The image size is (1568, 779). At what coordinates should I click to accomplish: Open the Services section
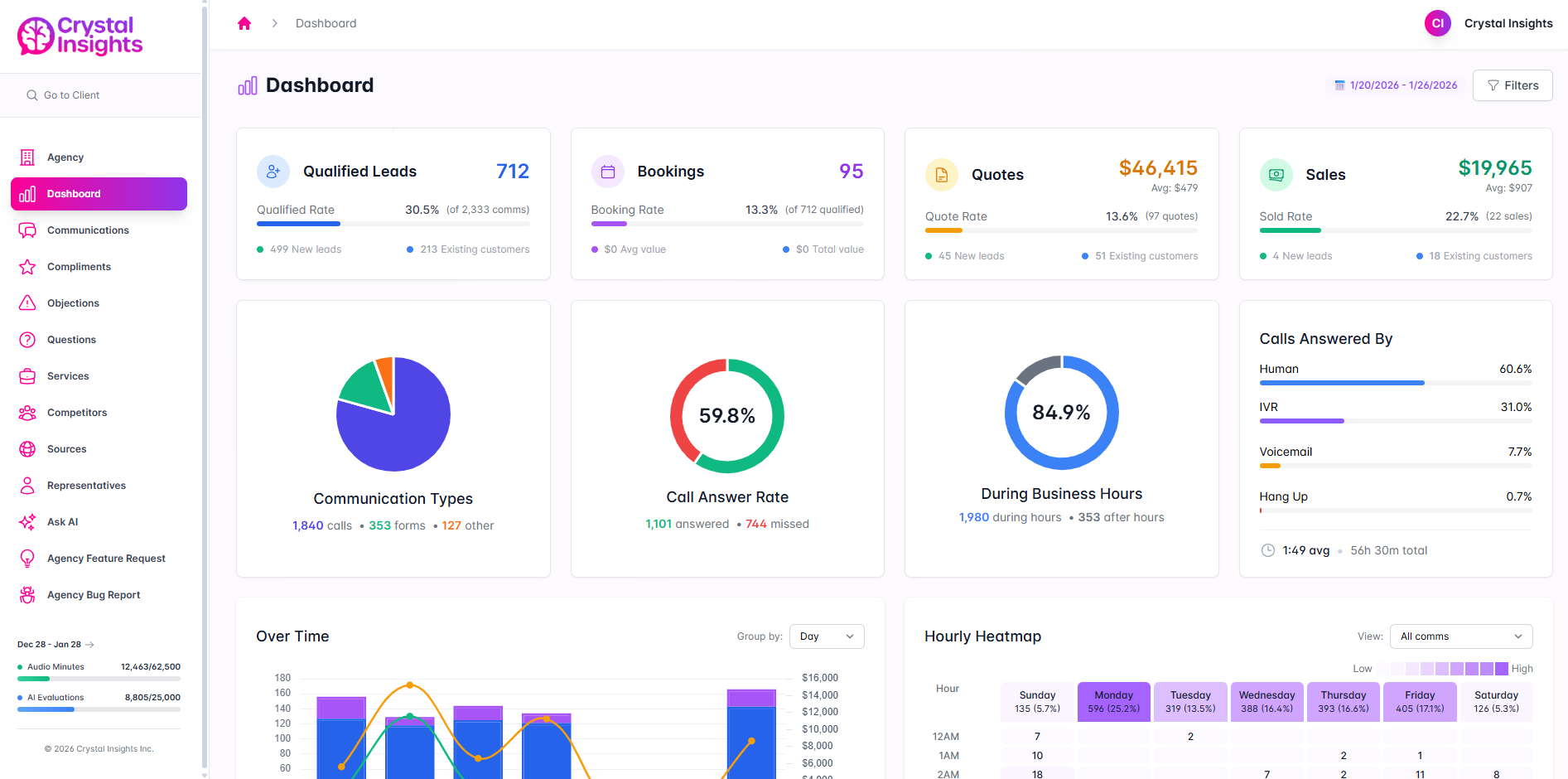[x=68, y=375]
